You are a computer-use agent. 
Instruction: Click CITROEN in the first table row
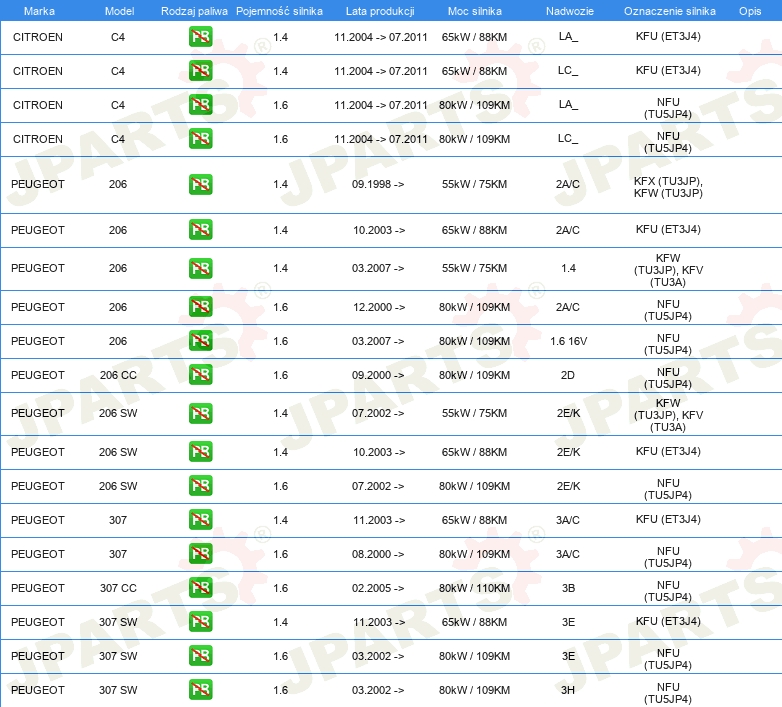(x=38, y=37)
